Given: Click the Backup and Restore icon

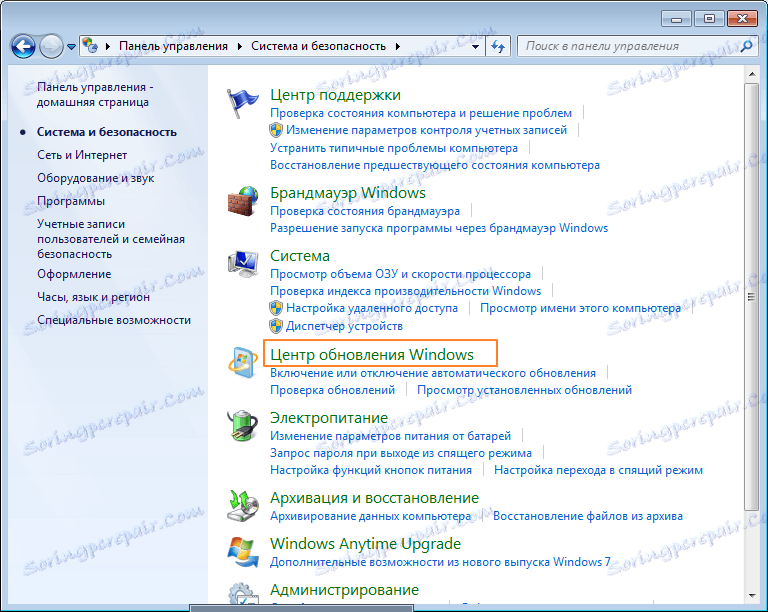Looking at the screenshot, I should (x=242, y=506).
